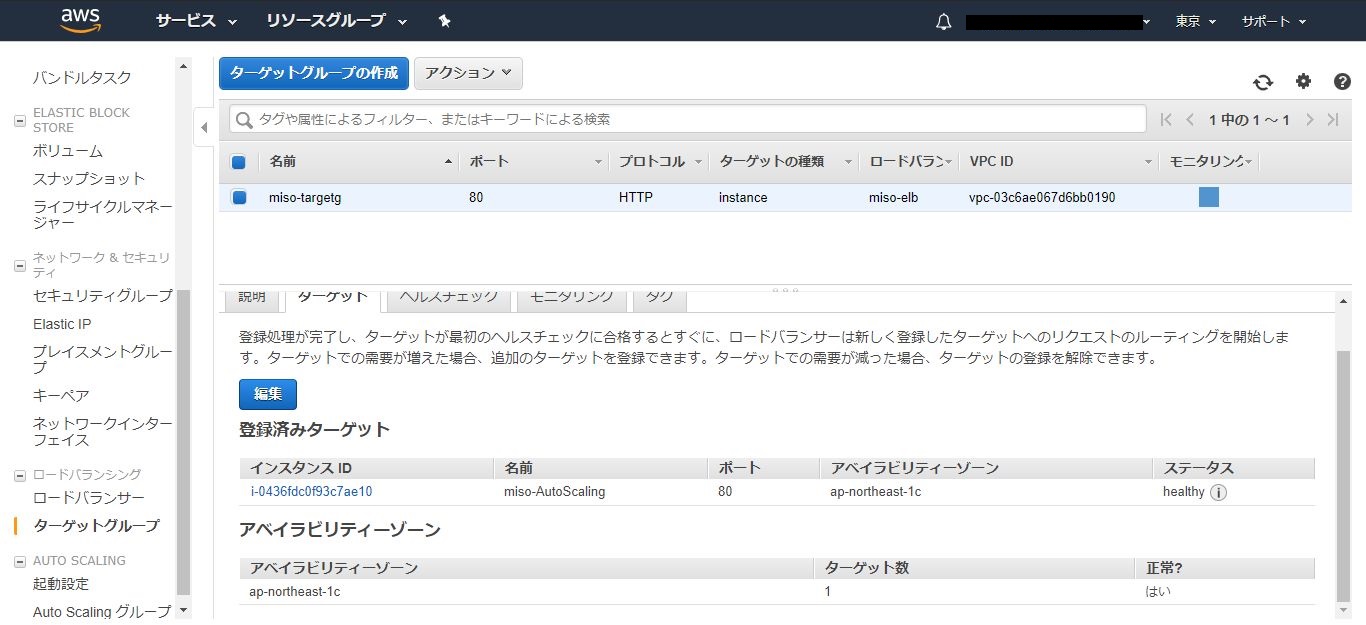Switch to the ヘルスチェック tab
The width and height of the screenshot is (1366, 625).
click(448, 297)
